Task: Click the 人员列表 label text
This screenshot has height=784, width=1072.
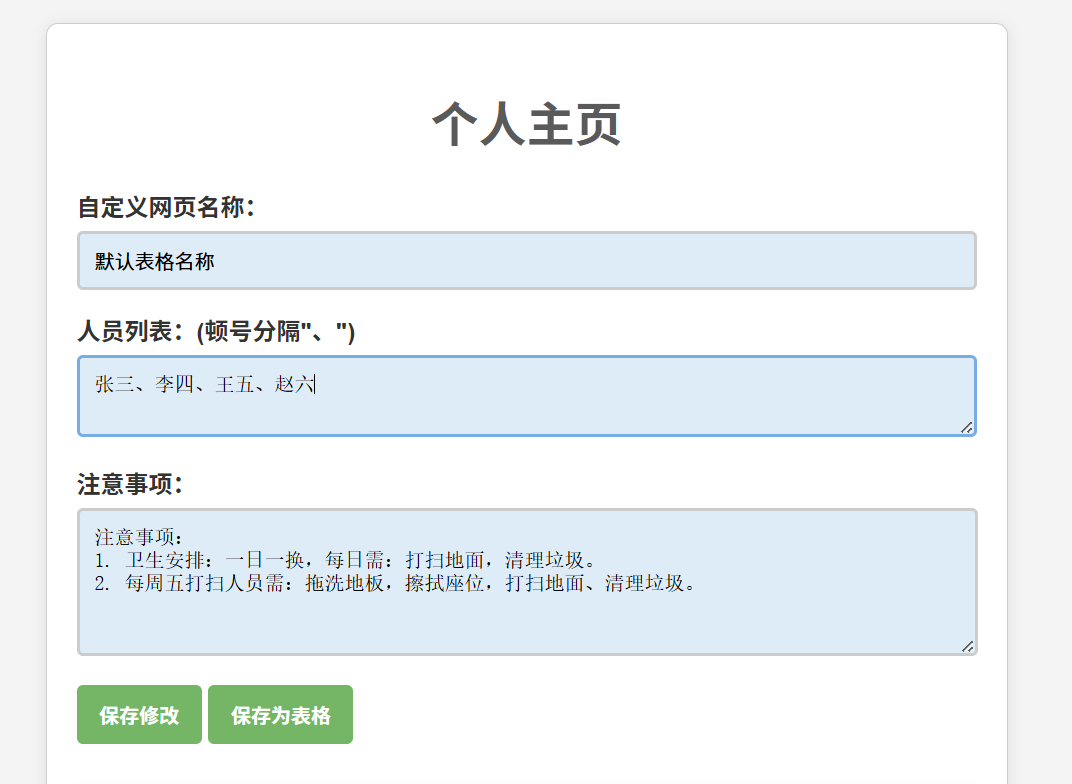Action: pos(216,332)
